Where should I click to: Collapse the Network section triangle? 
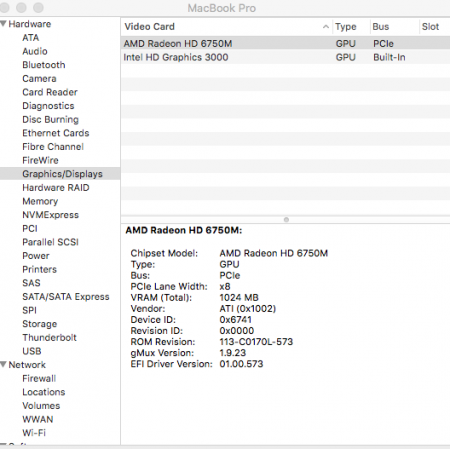pyautogui.click(x=3, y=364)
